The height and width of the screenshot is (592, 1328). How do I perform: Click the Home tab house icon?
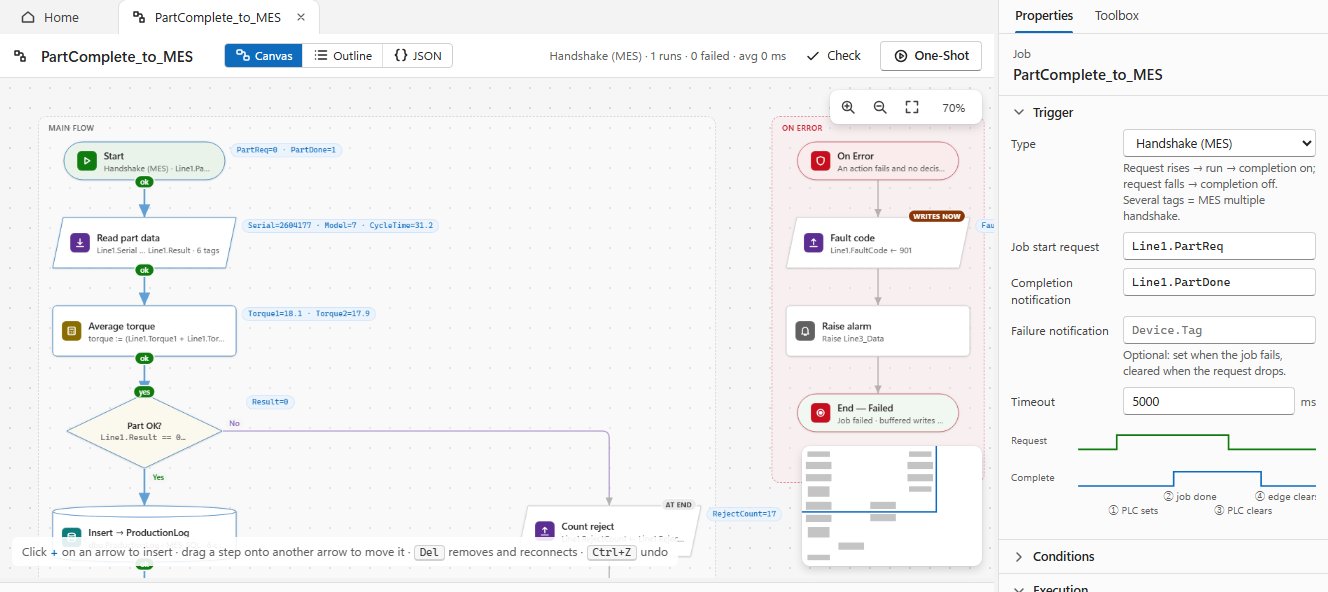pyautogui.click(x=28, y=18)
